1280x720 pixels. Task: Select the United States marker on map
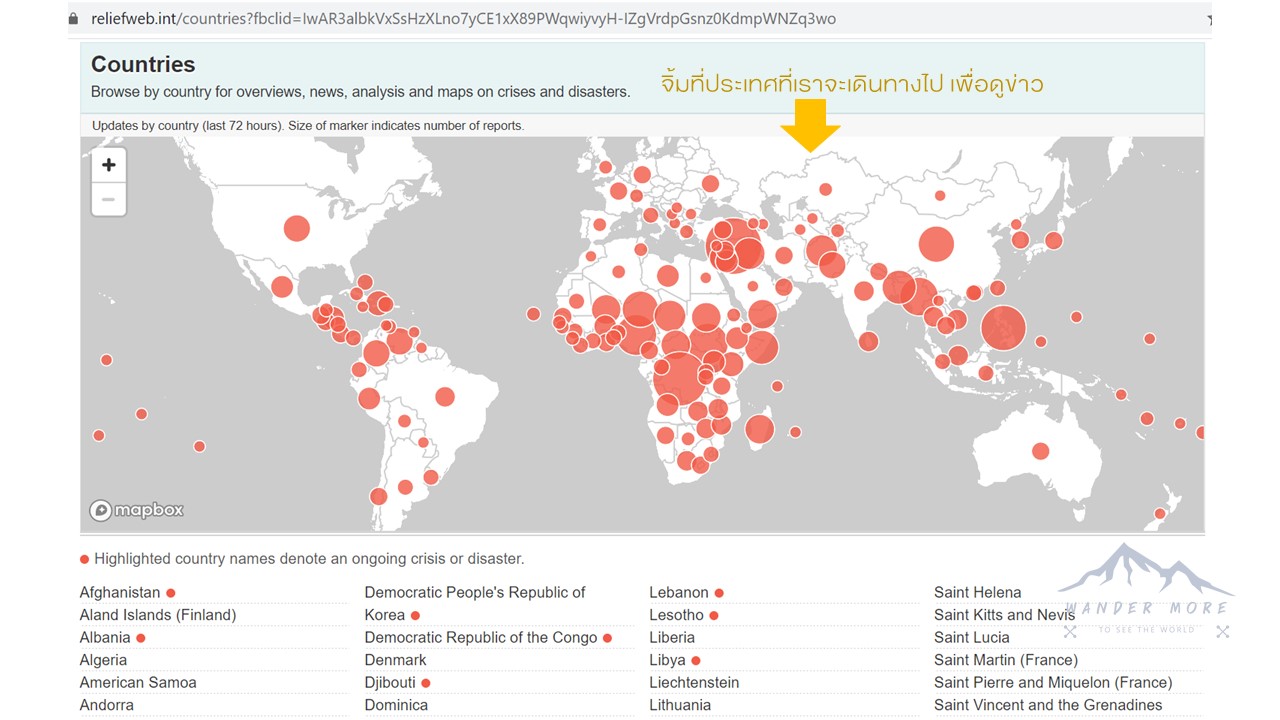click(296, 228)
